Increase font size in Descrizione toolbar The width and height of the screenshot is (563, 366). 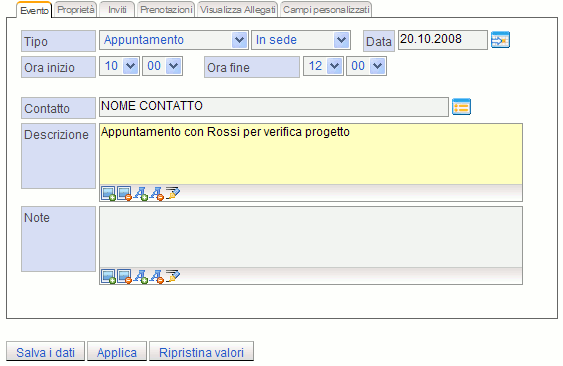141,194
